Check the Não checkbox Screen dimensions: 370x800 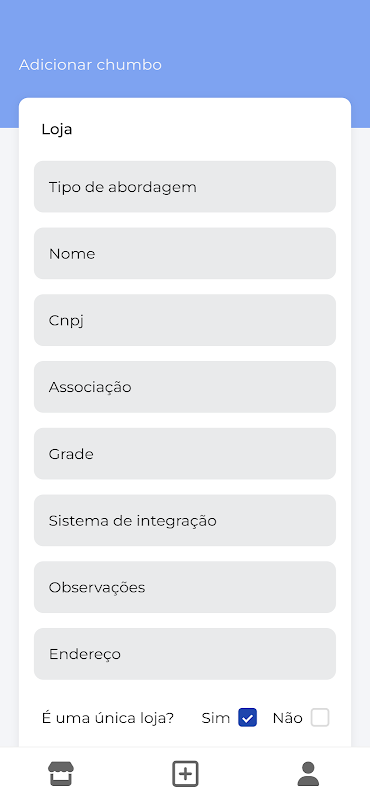coord(320,718)
